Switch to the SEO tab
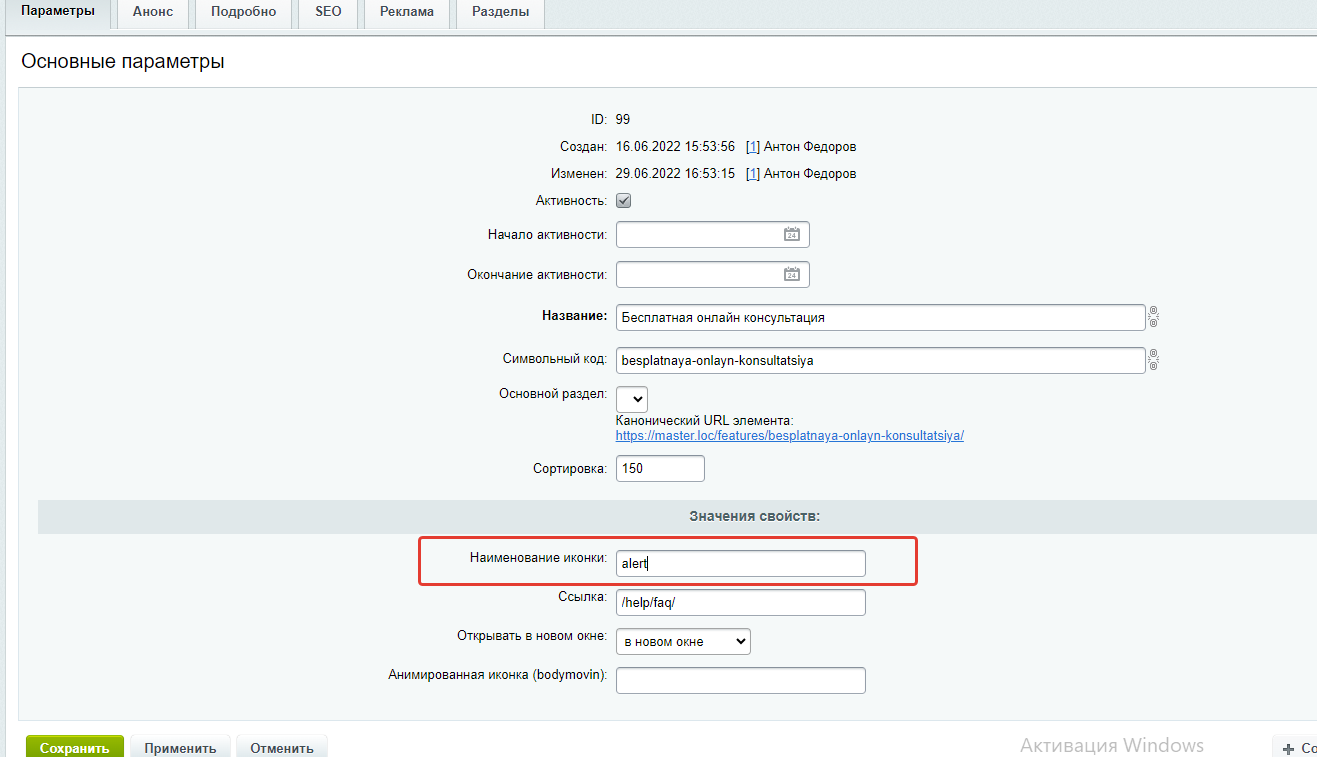Viewport: 1317px width, 757px height. tap(327, 11)
